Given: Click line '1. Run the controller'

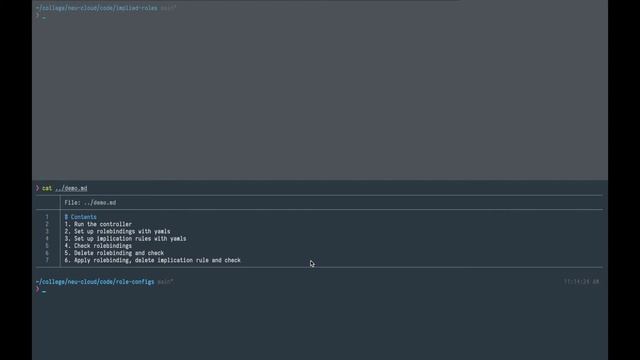Looking at the screenshot, I should (x=98, y=224).
